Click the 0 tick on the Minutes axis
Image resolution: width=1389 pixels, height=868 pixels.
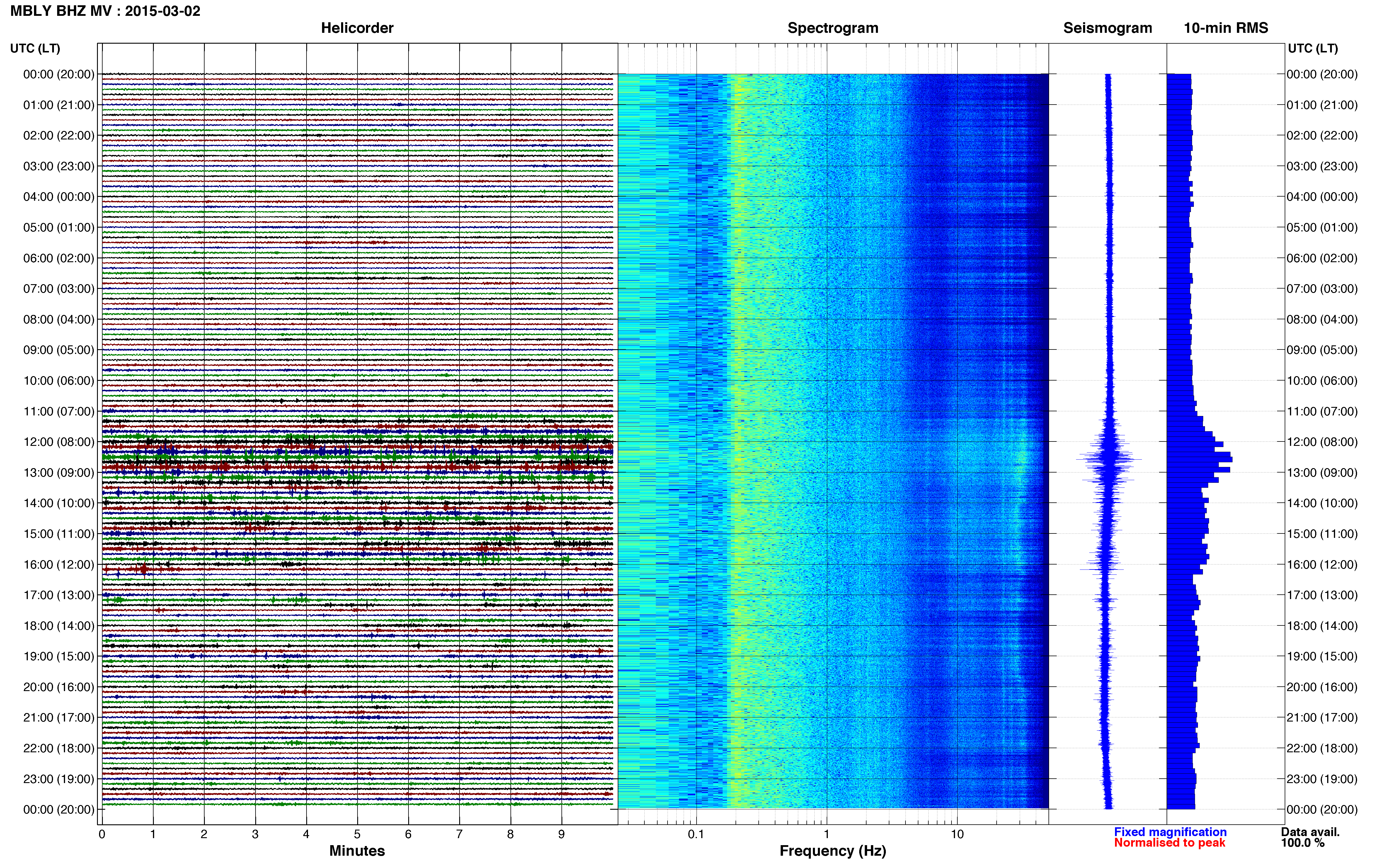(x=102, y=834)
